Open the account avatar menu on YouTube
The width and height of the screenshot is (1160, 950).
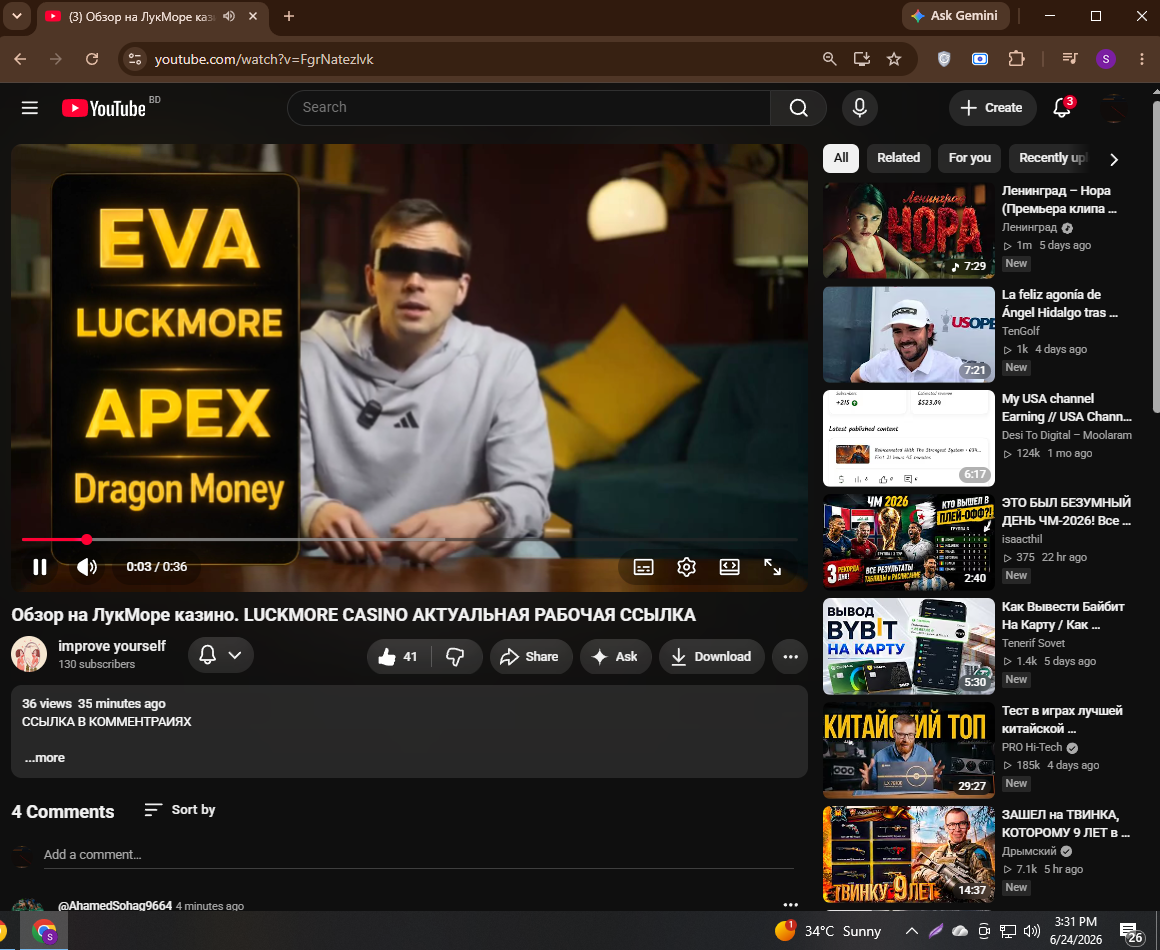pos(1113,108)
